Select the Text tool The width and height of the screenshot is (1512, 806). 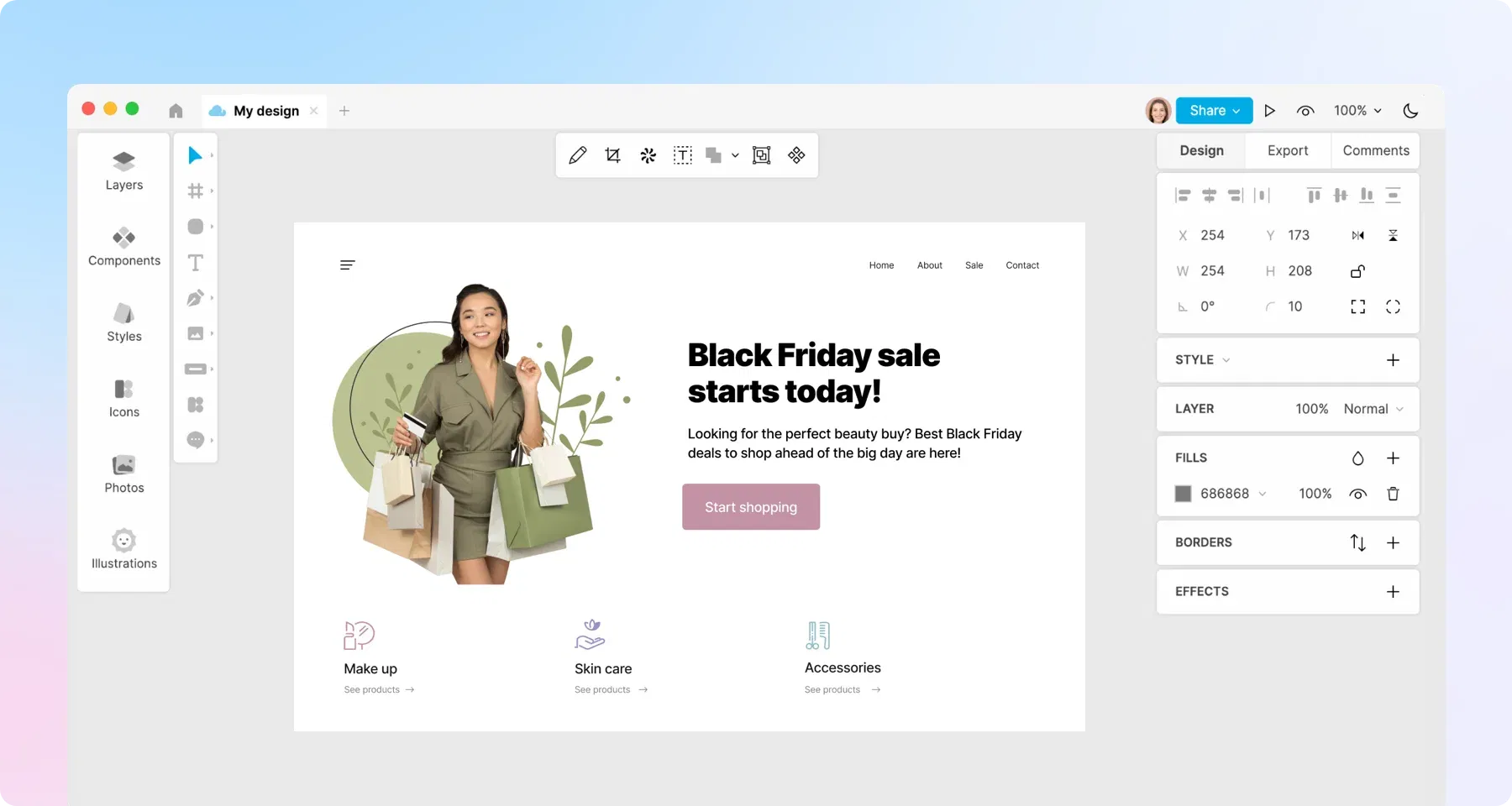pos(195,263)
